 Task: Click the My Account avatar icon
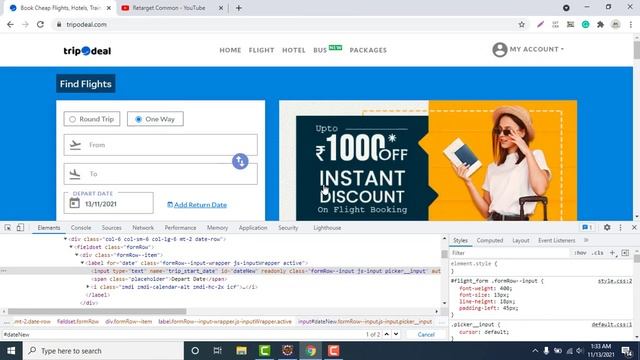point(500,49)
